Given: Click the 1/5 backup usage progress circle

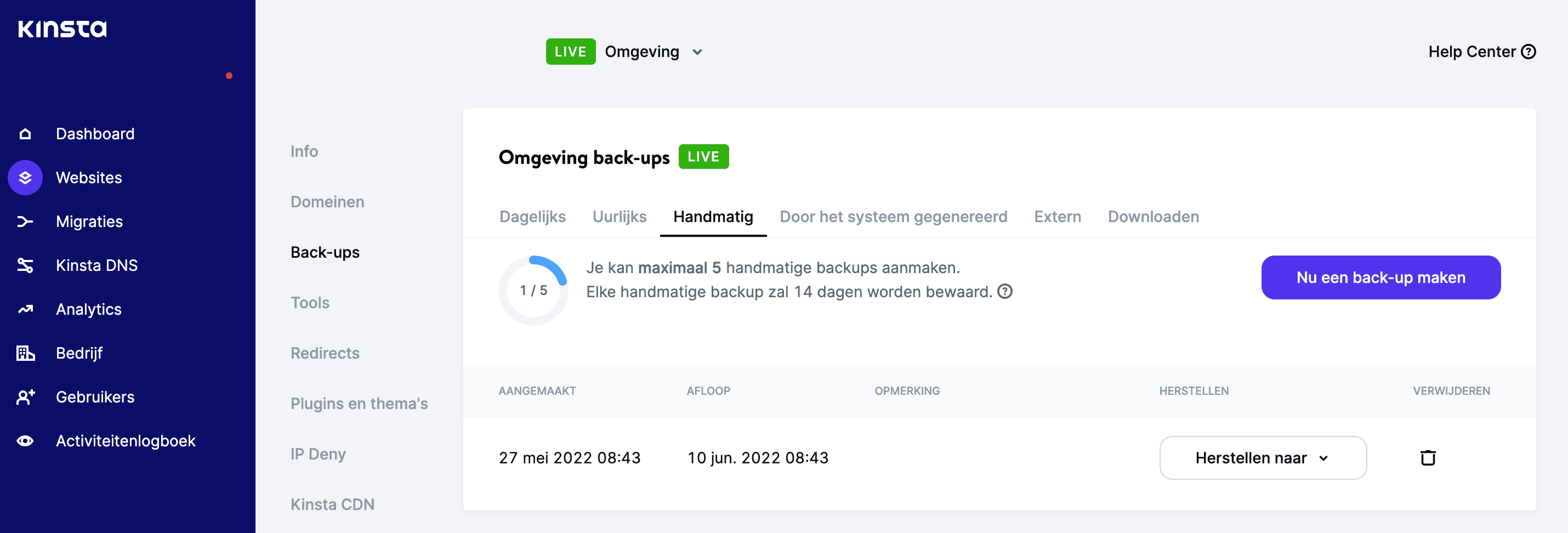Looking at the screenshot, I should 533,291.
